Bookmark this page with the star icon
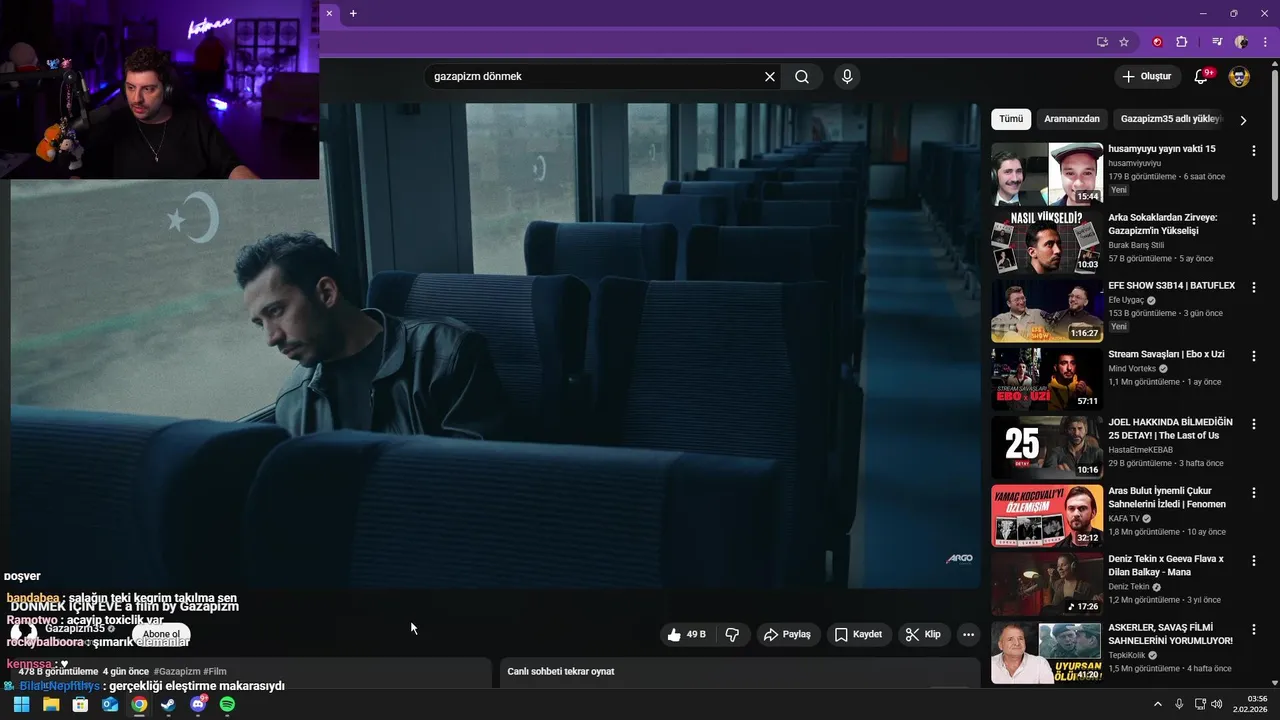Viewport: 1280px width, 720px height. click(1124, 42)
